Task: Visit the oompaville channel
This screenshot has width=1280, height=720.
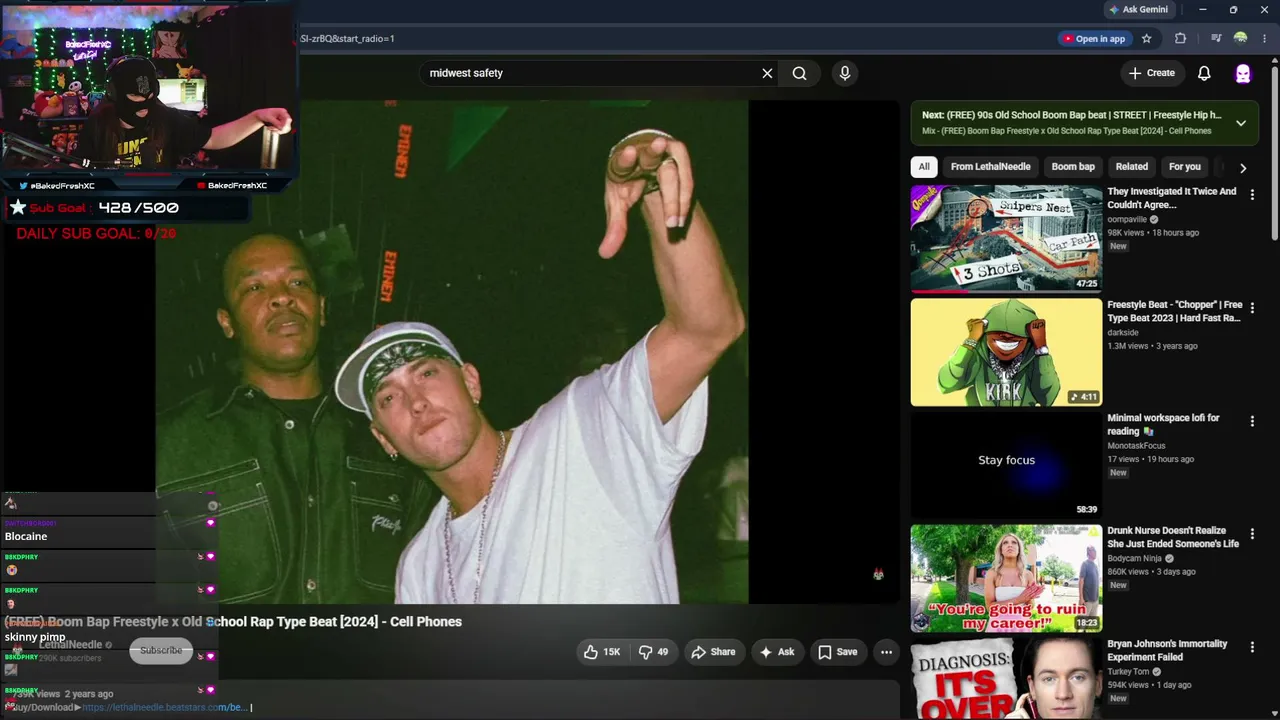Action: (1127, 220)
